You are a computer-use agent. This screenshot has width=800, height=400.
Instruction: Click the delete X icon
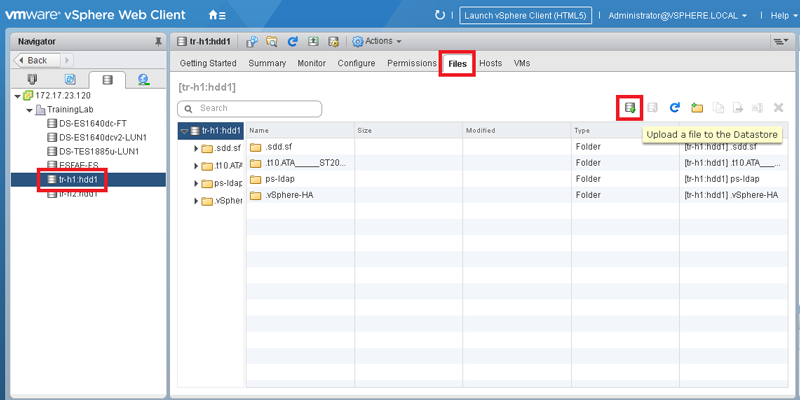[779, 108]
